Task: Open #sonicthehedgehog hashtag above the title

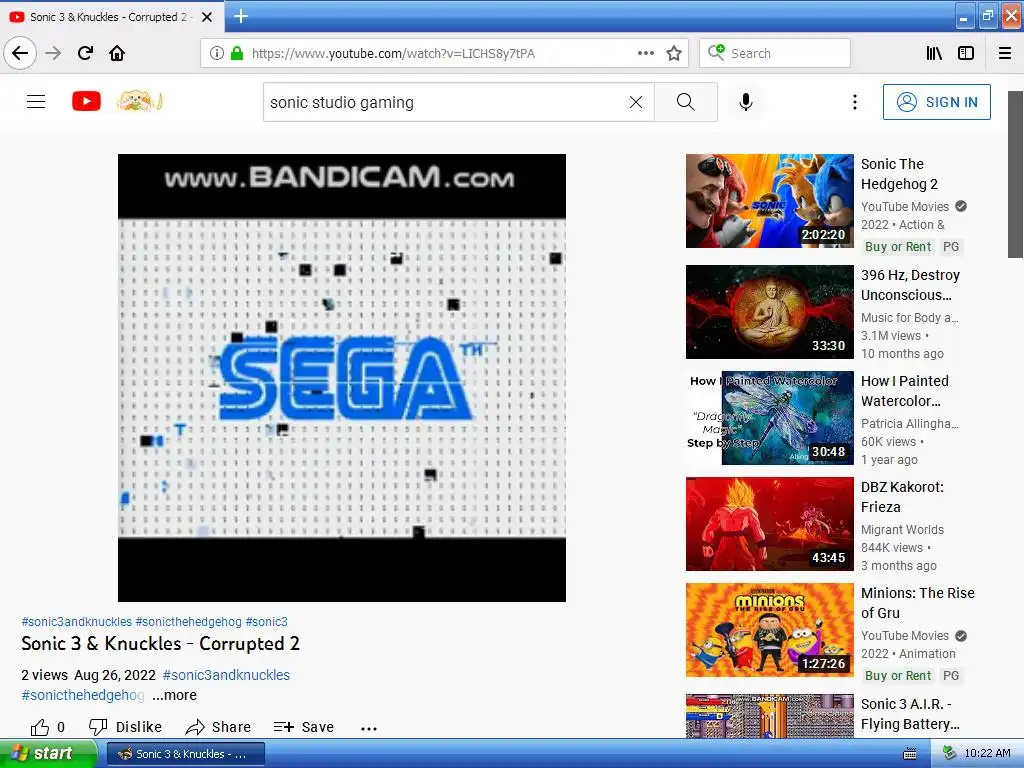Action: click(188, 622)
